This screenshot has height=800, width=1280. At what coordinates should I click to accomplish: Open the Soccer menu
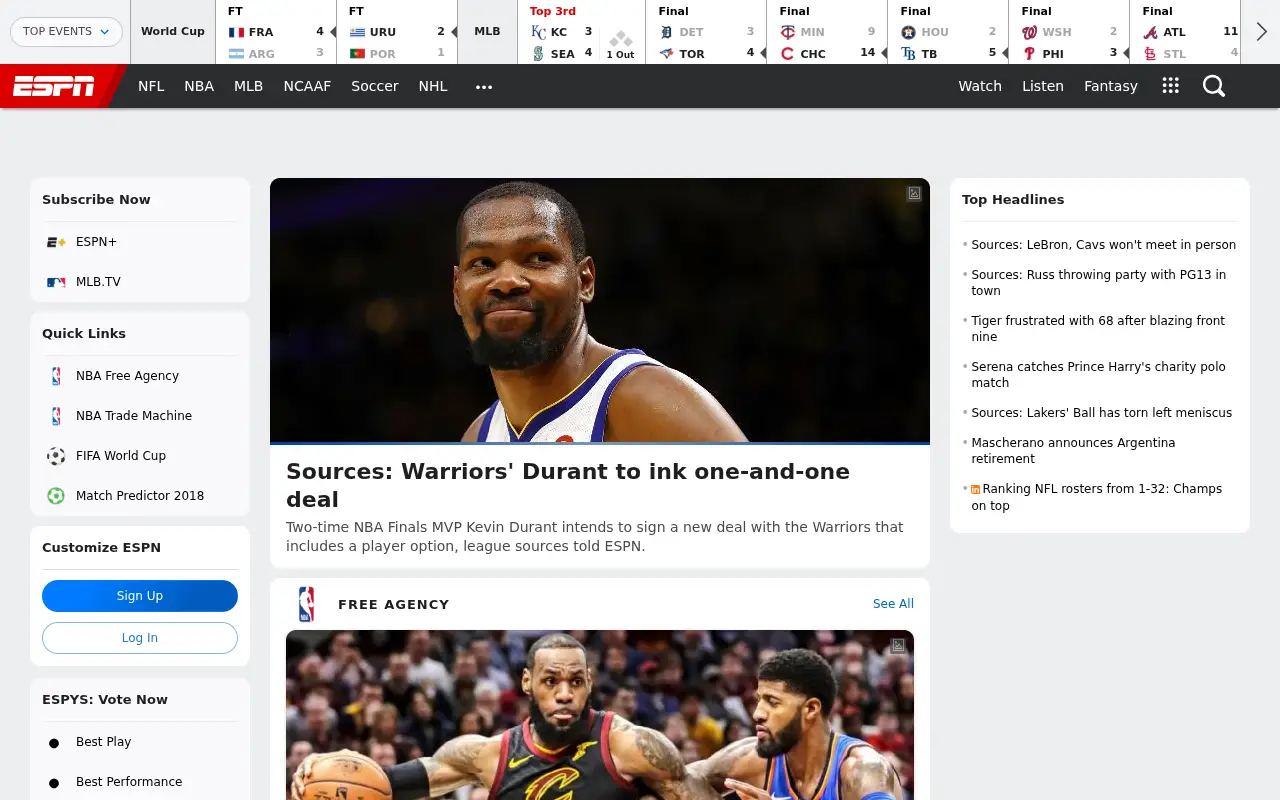(375, 86)
